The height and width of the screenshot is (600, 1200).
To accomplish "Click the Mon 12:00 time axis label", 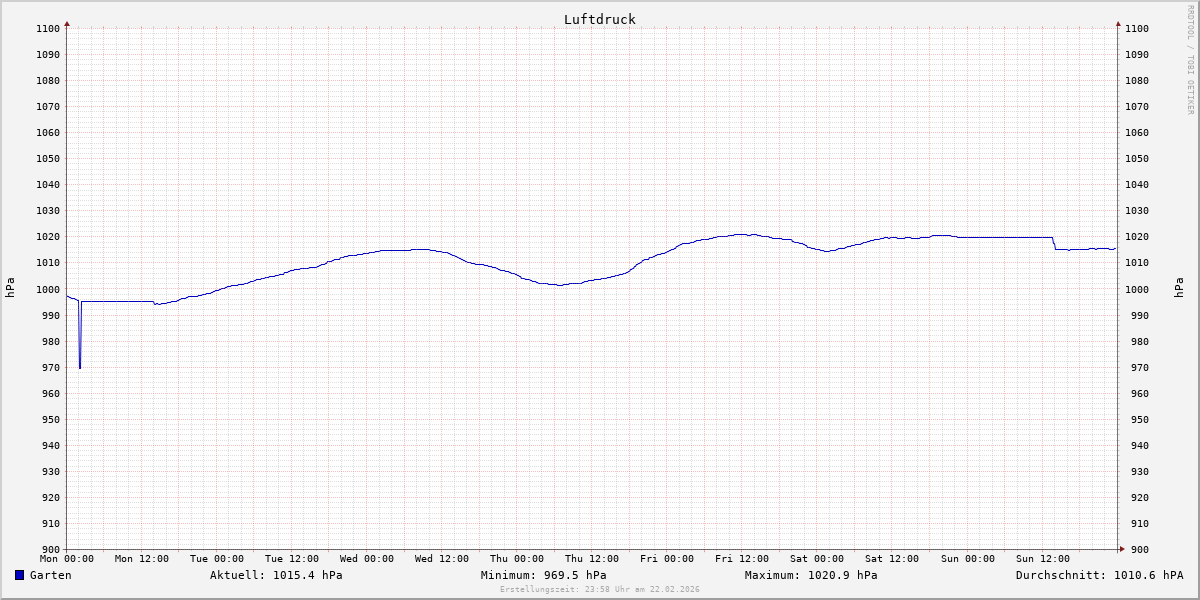I will [x=141, y=559].
